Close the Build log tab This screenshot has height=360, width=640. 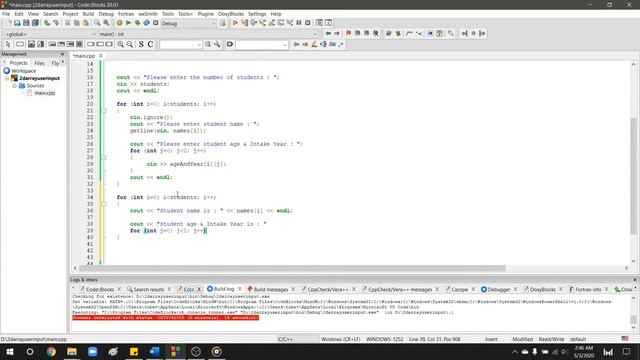point(240,289)
